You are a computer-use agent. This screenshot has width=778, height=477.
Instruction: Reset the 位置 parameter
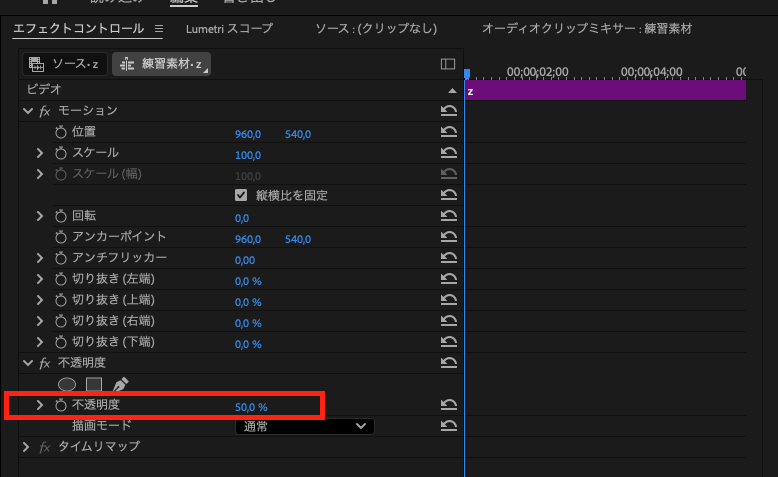click(449, 133)
